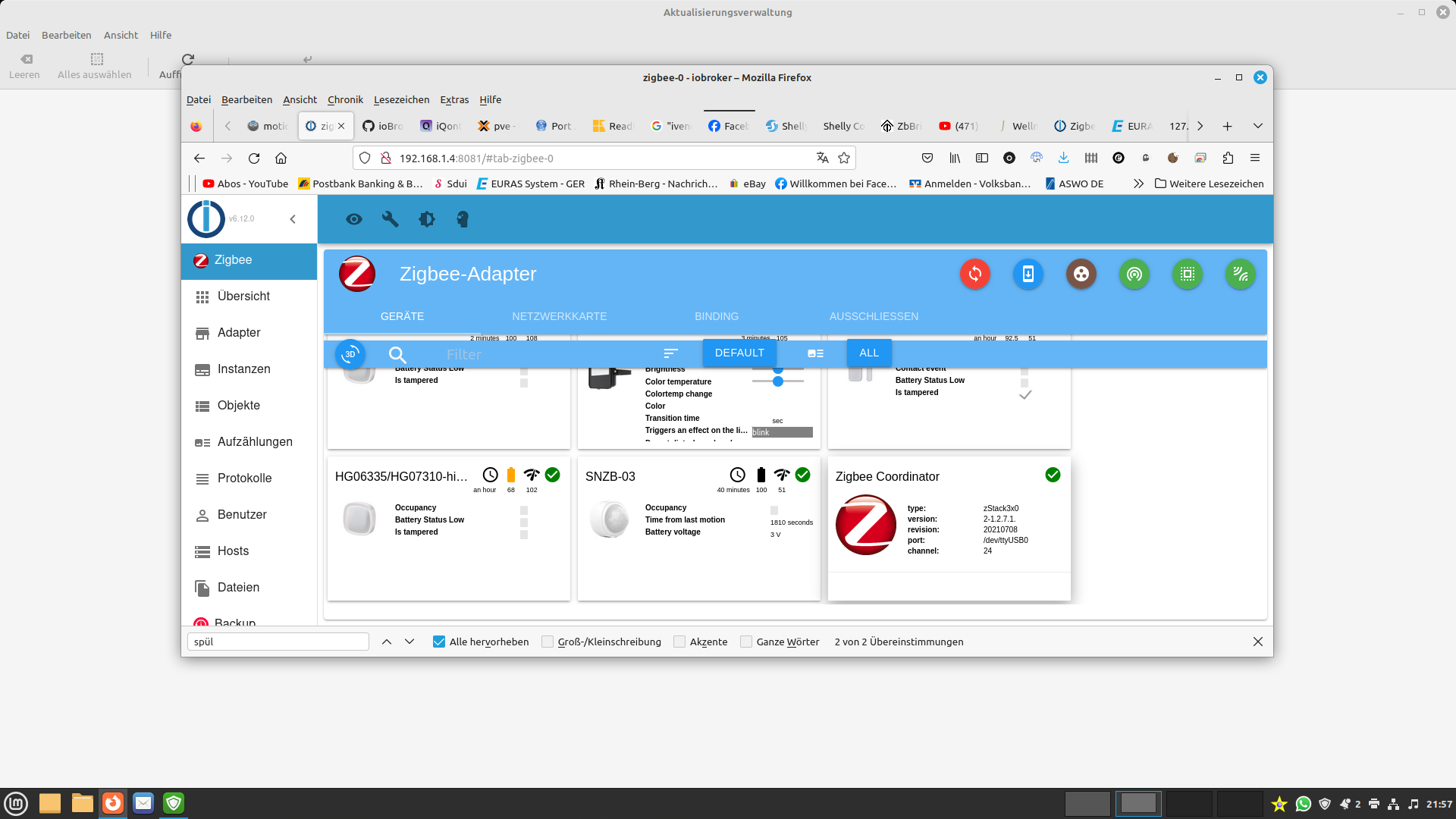The height and width of the screenshot is (819, 1456).
Task: Toggle the eye visibility icon in header
Action: pyautogui.click(x=354, y=219)
